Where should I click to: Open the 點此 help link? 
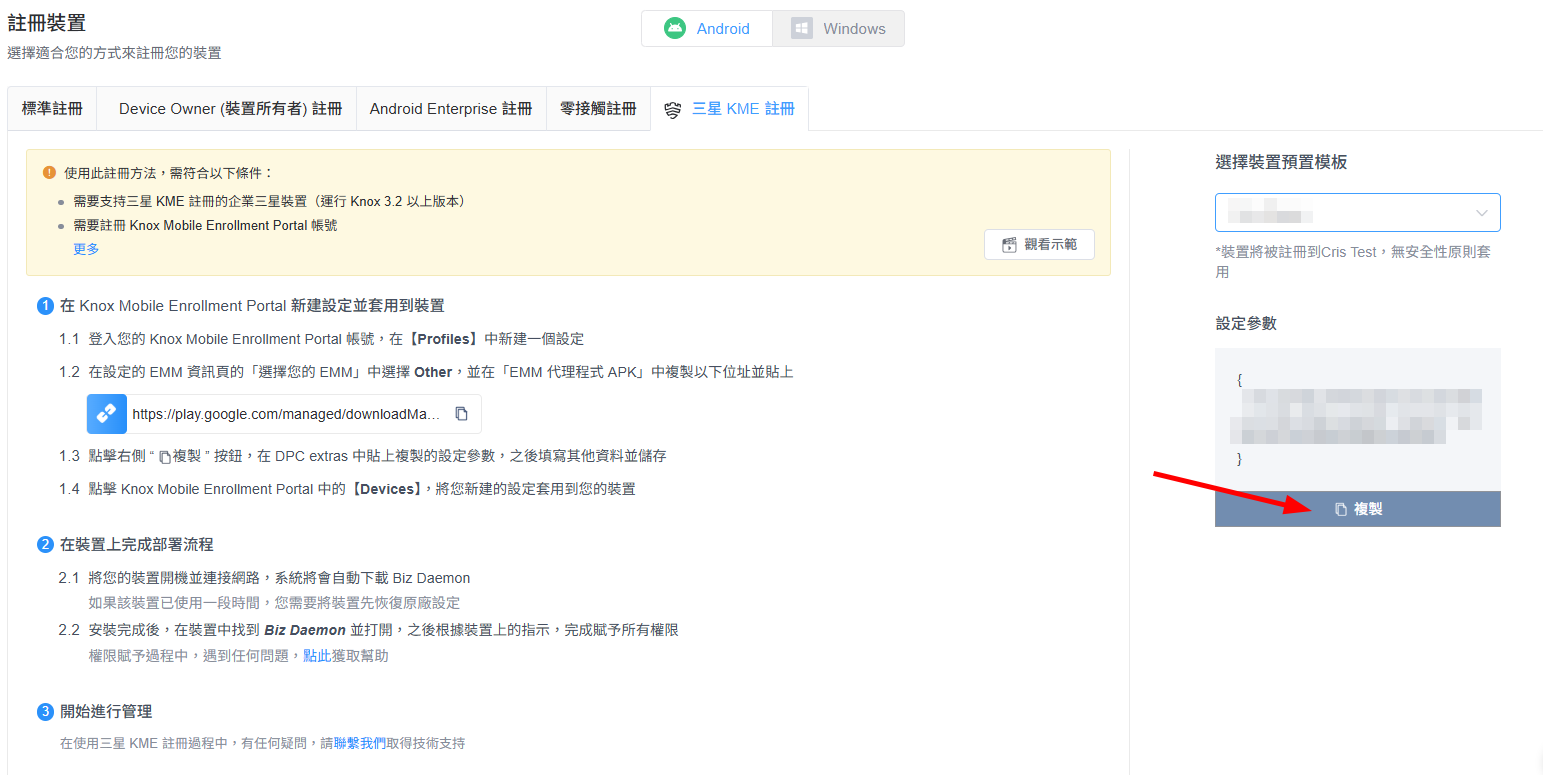(317, 656)
